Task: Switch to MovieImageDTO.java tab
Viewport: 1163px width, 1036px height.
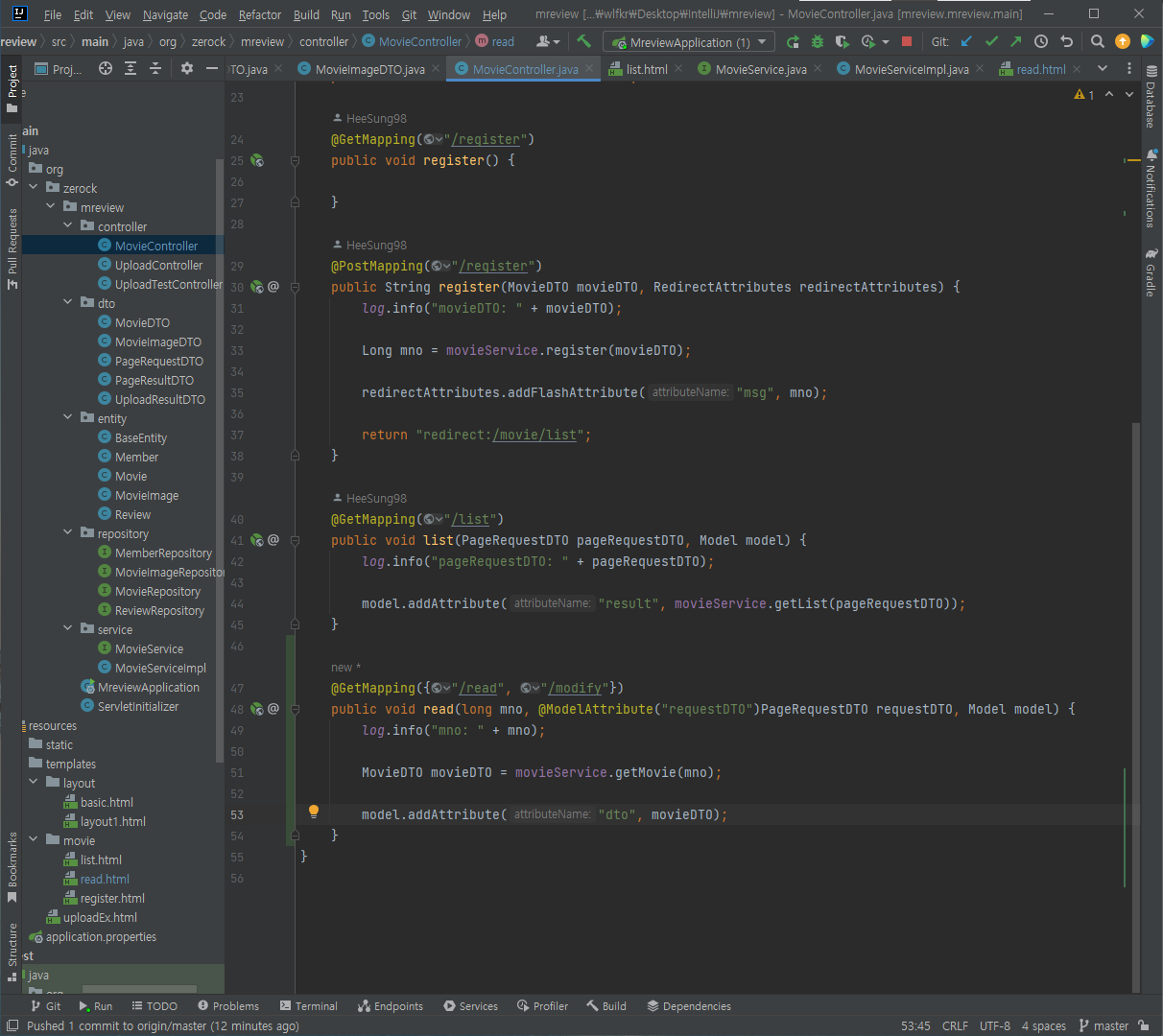Action: pyautogui.click(x=369, y=69)
